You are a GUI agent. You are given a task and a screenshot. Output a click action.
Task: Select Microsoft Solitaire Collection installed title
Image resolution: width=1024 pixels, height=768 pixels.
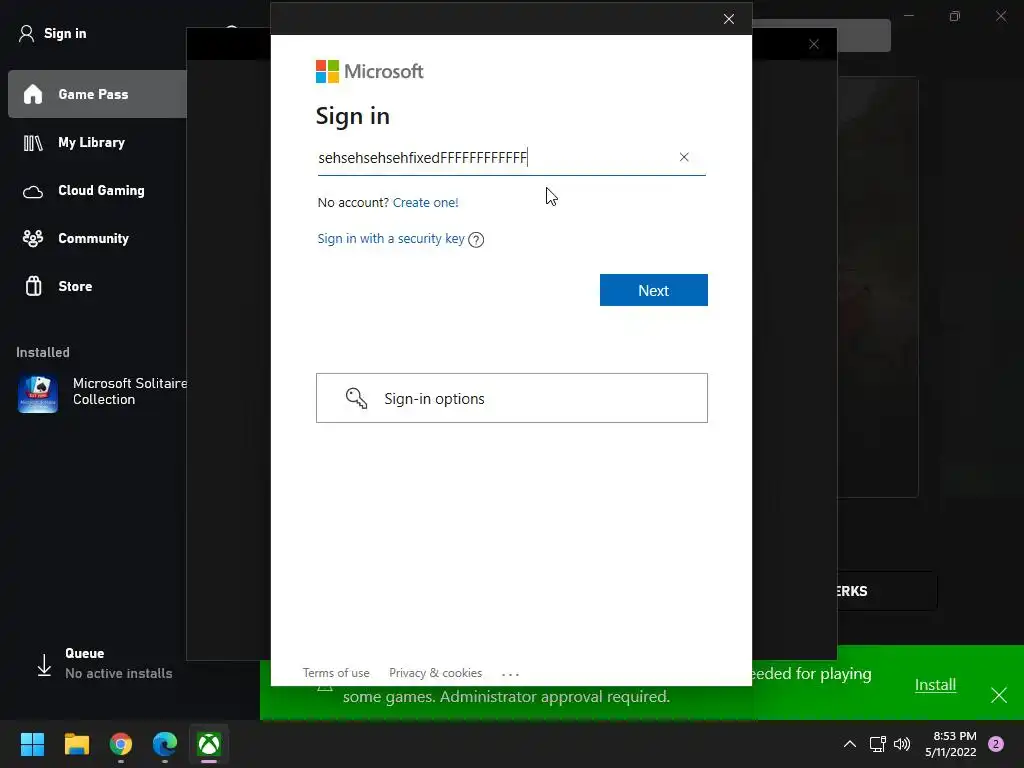[130, 391]
